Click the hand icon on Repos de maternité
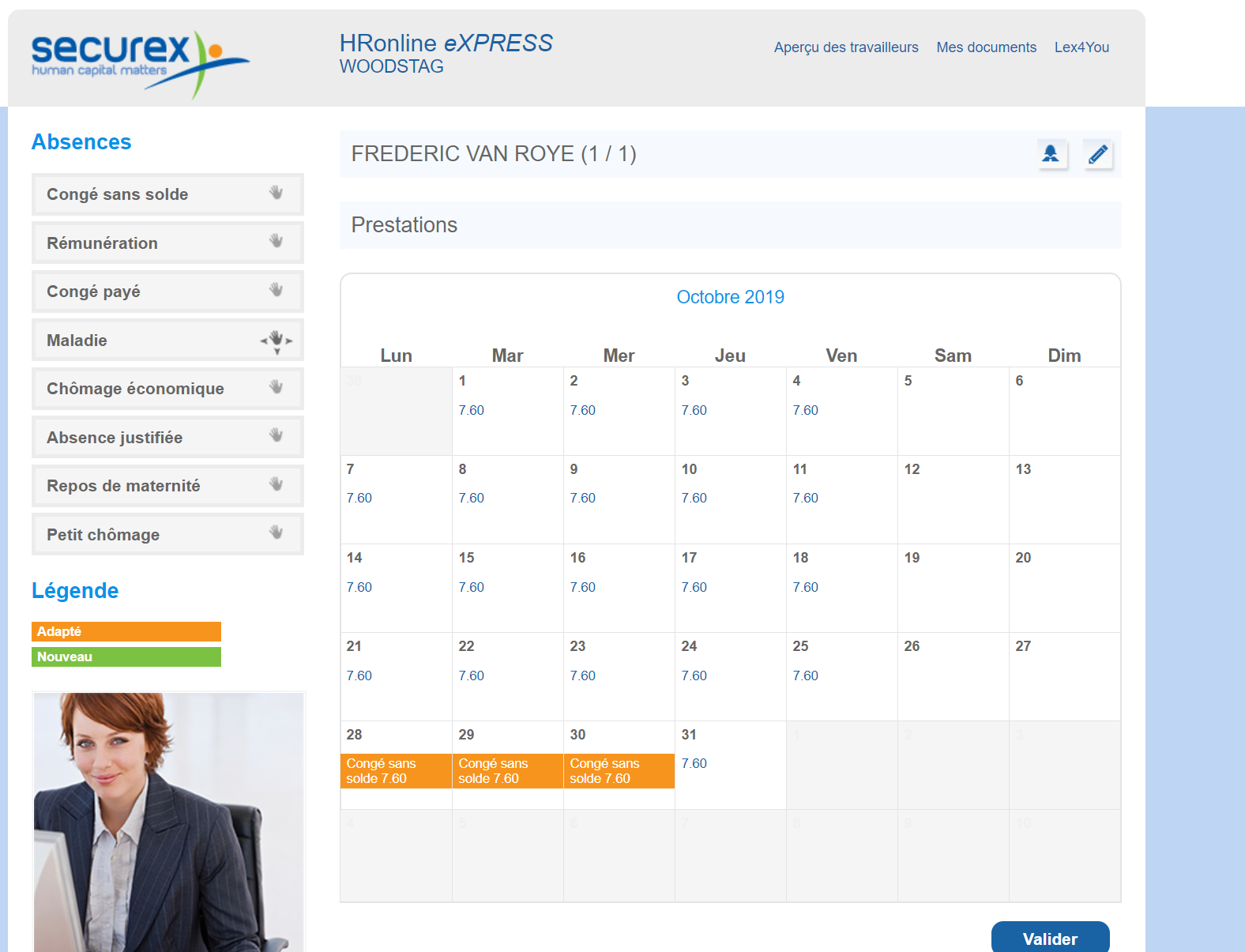This screenshot has height=952, width=1245. click(x=276, y=485)
